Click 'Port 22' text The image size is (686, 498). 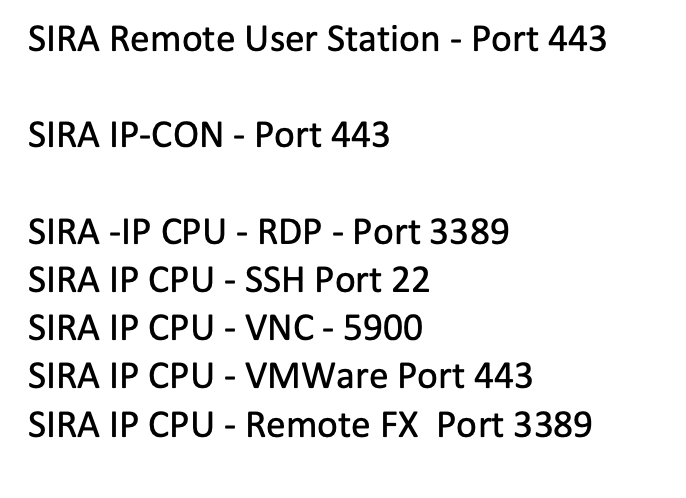pos(372,280)
